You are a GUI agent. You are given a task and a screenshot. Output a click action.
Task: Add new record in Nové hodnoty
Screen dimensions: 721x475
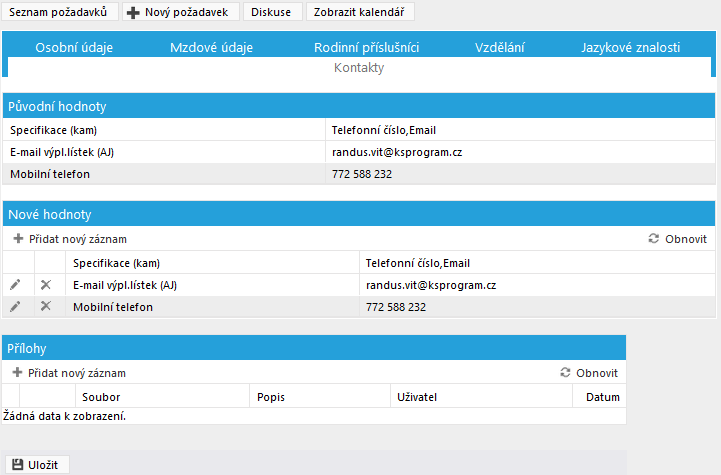(x=70, y=239)
